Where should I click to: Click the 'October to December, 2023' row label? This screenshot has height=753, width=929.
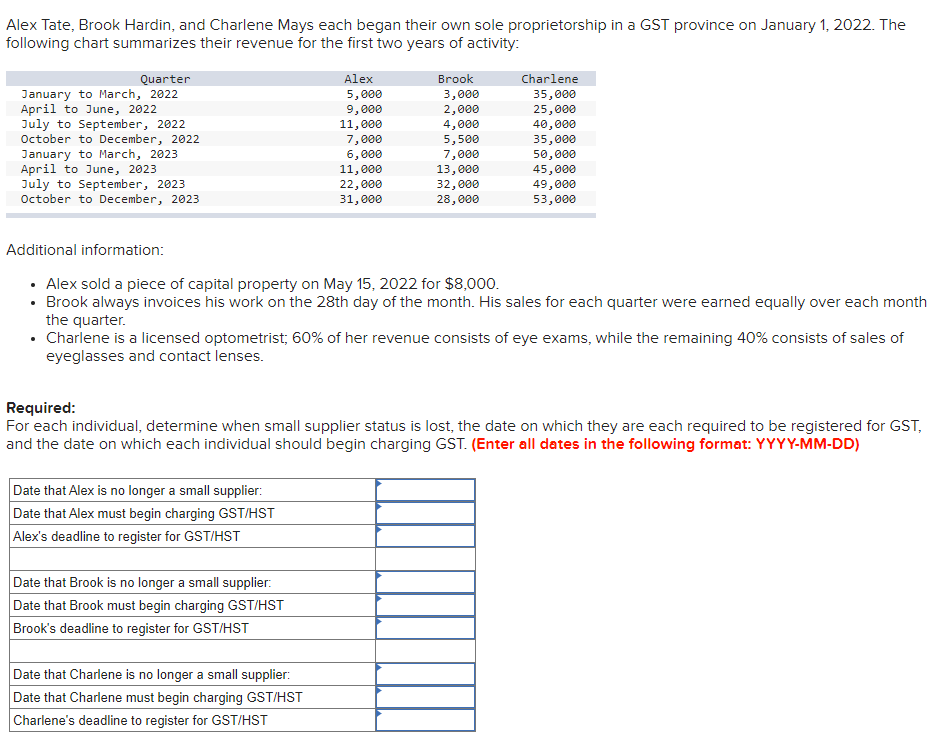(x=110, y=199)
